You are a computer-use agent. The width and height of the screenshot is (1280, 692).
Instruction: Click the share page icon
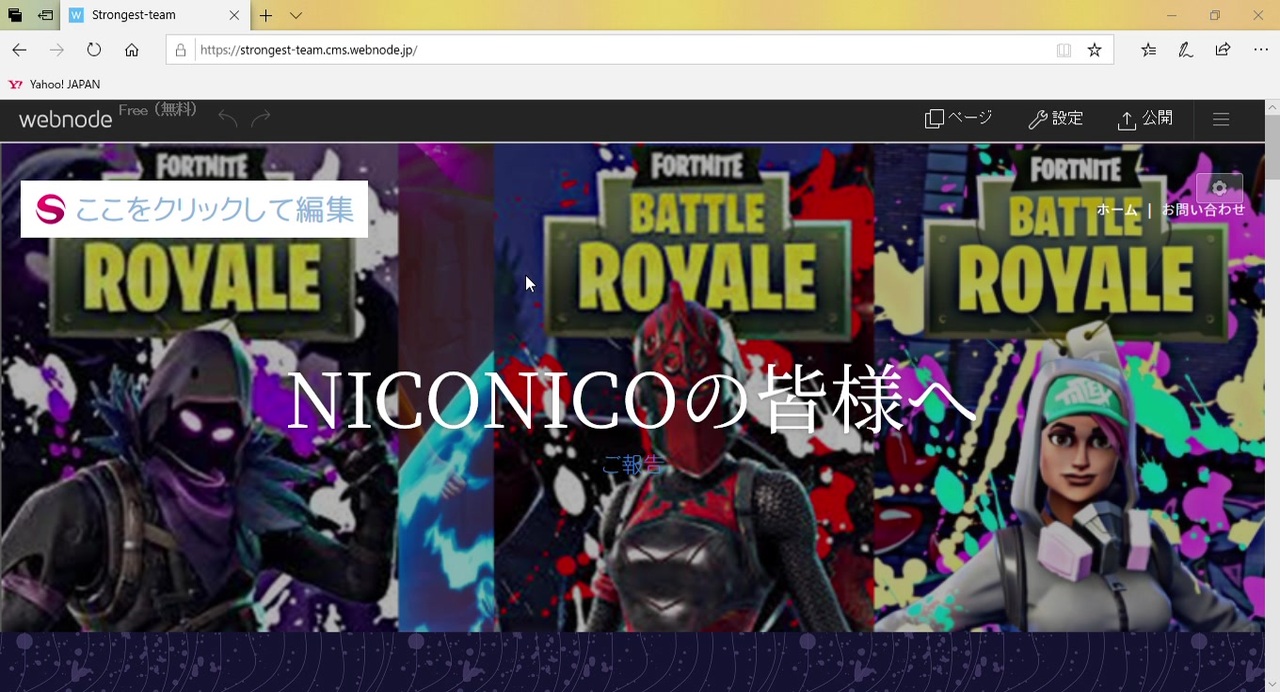[x=1222, y=50]
